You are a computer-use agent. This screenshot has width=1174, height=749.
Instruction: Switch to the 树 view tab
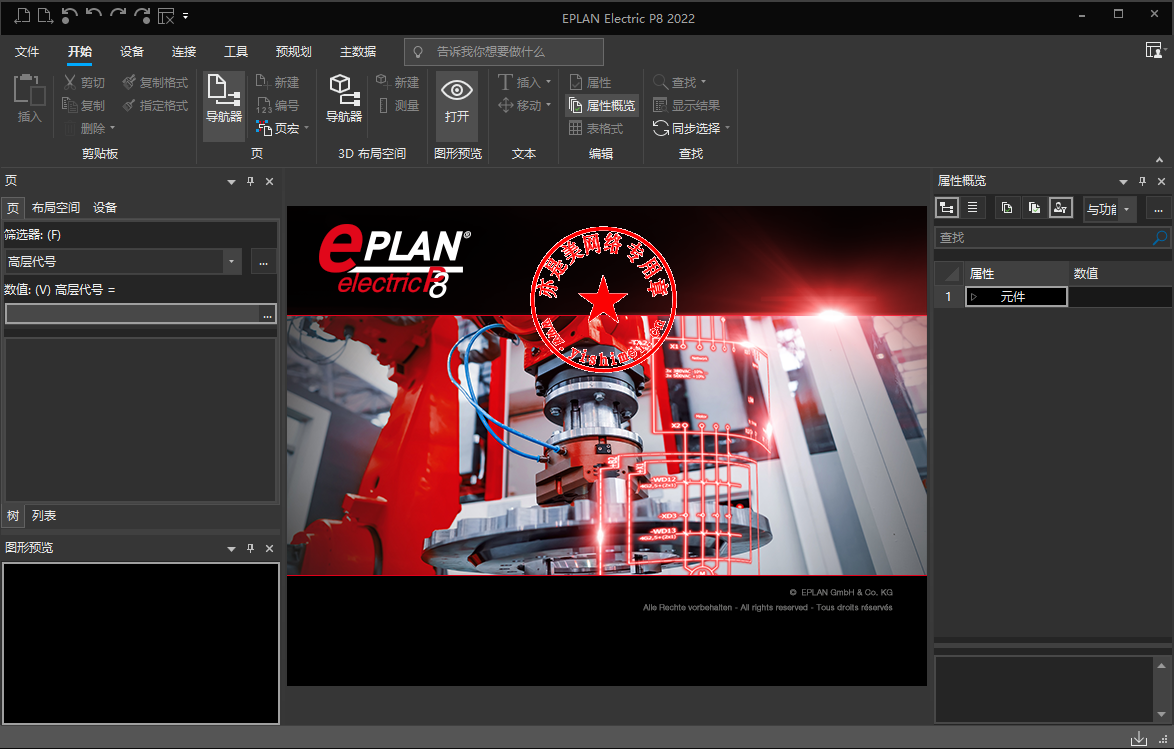coord(13,516)
